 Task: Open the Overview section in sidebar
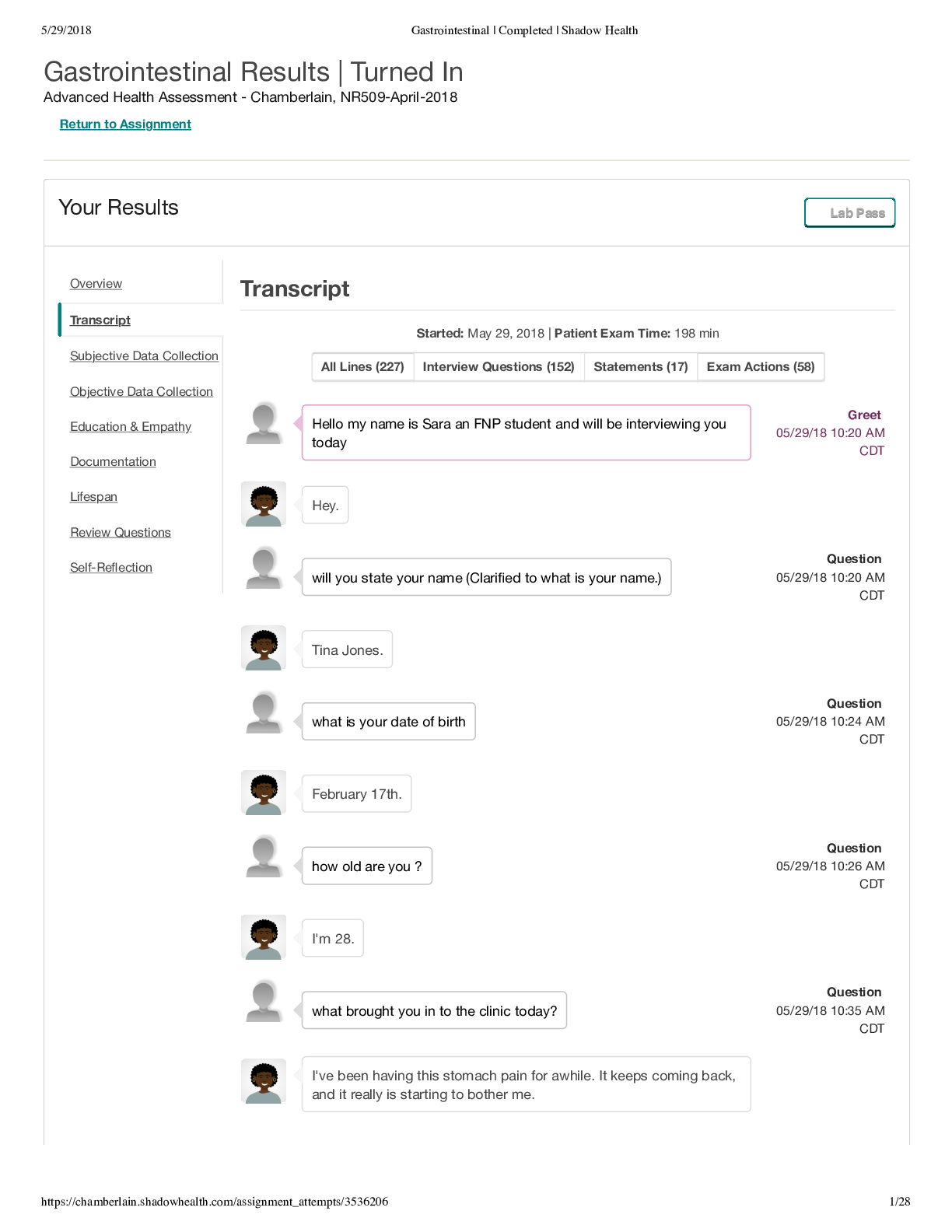click(x=96, y=284)
